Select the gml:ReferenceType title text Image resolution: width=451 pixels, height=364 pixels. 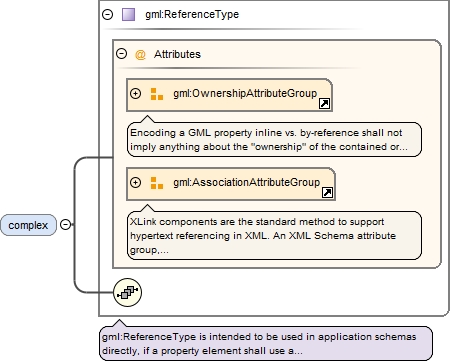click(x=192, y=14)
